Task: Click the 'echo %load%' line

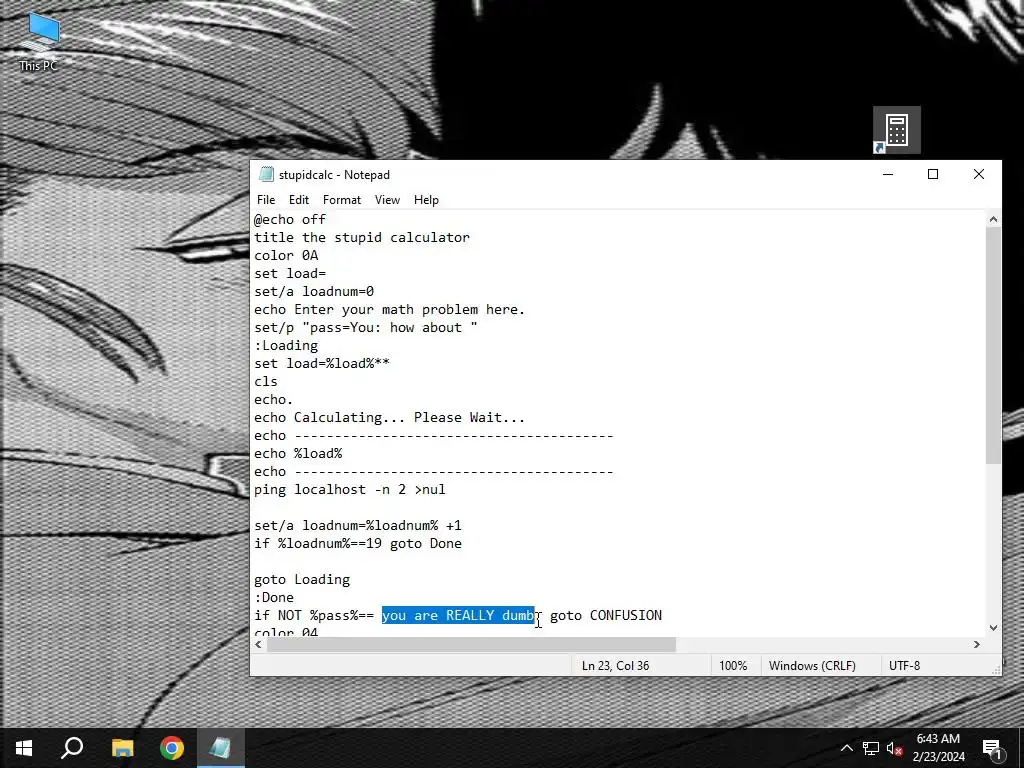Action: pyautogui.click(x=298, y=453)
